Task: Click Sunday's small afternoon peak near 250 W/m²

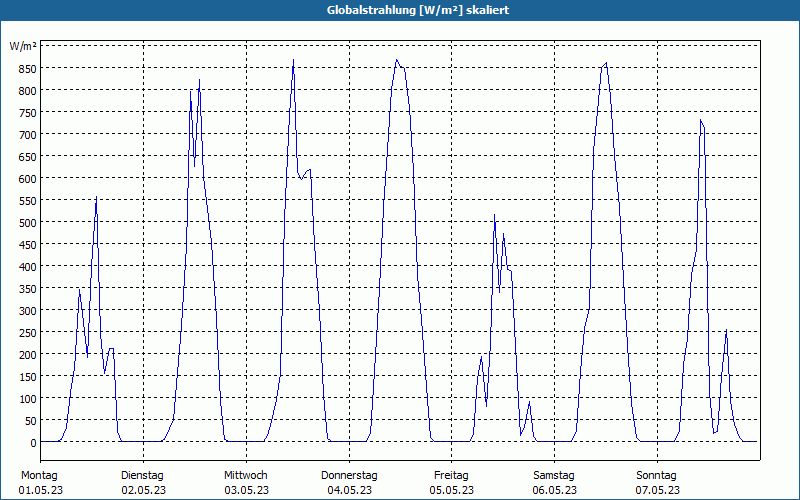Action: pyautogui.click(x=727, y=330)
